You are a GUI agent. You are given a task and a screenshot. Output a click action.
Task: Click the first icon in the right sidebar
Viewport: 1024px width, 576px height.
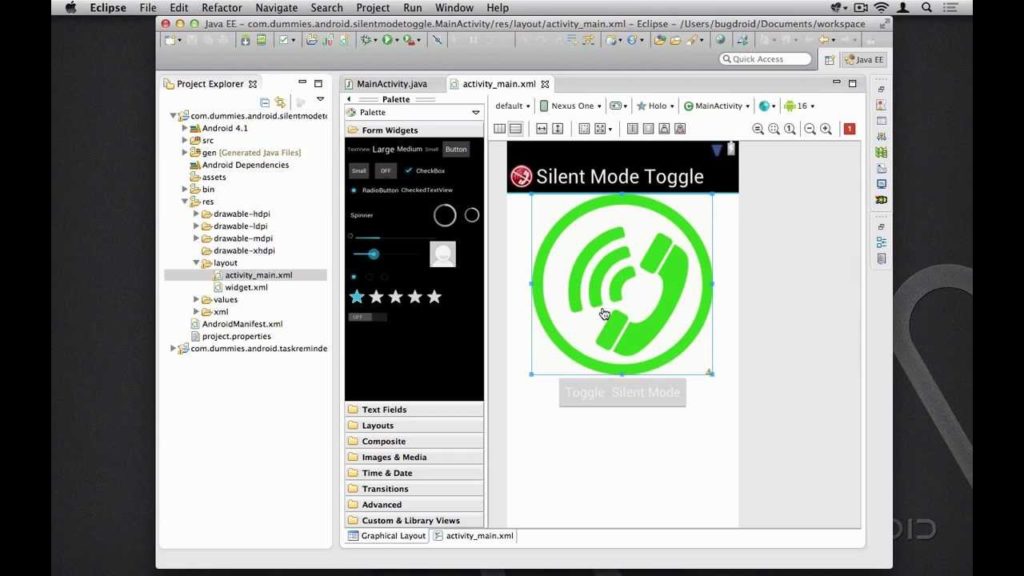point(881,89)
